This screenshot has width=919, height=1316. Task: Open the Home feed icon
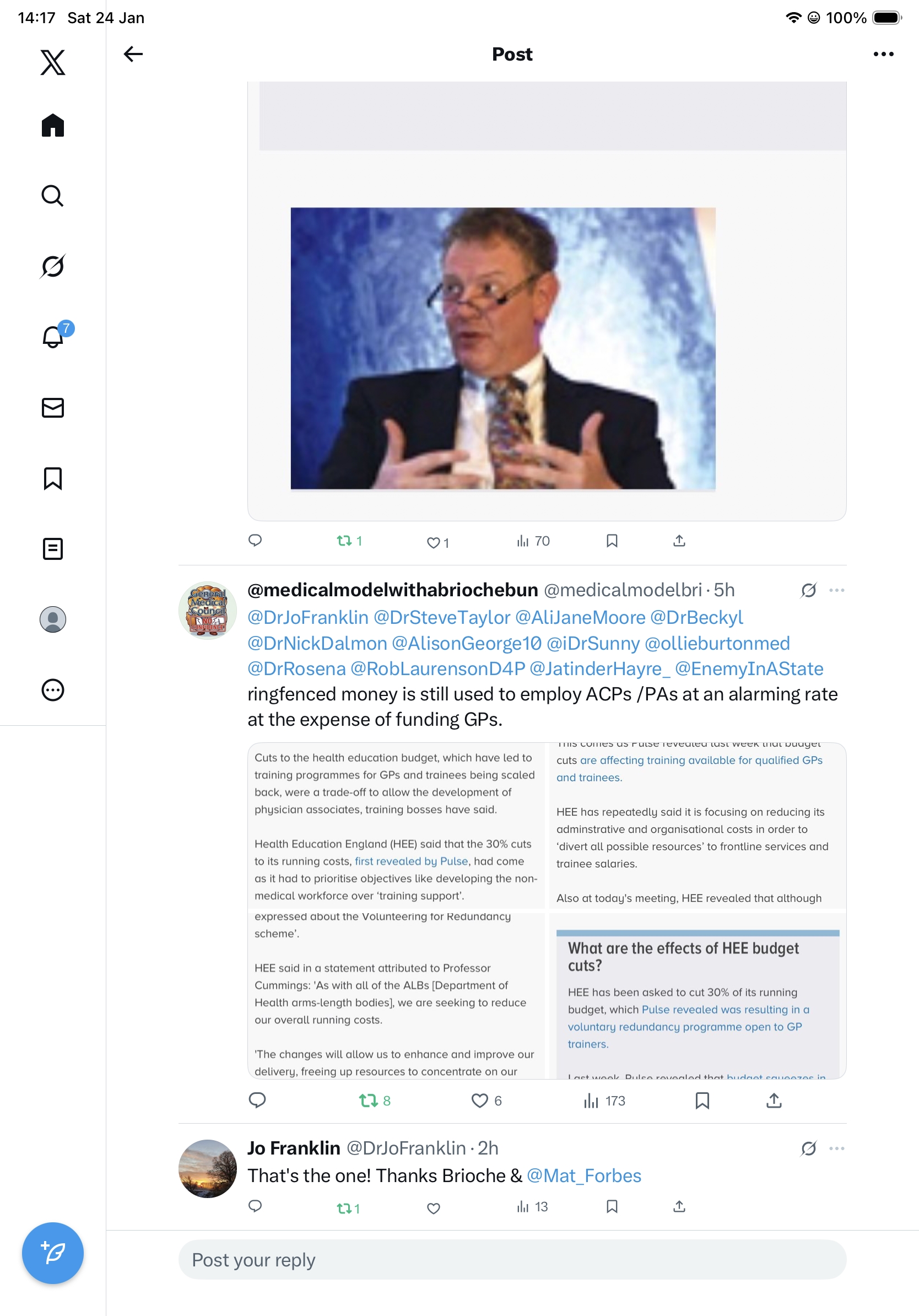pos(53,125)
